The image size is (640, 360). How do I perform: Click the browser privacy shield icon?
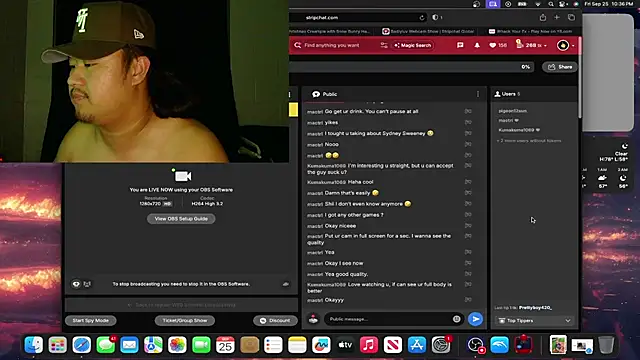point(435,18)
